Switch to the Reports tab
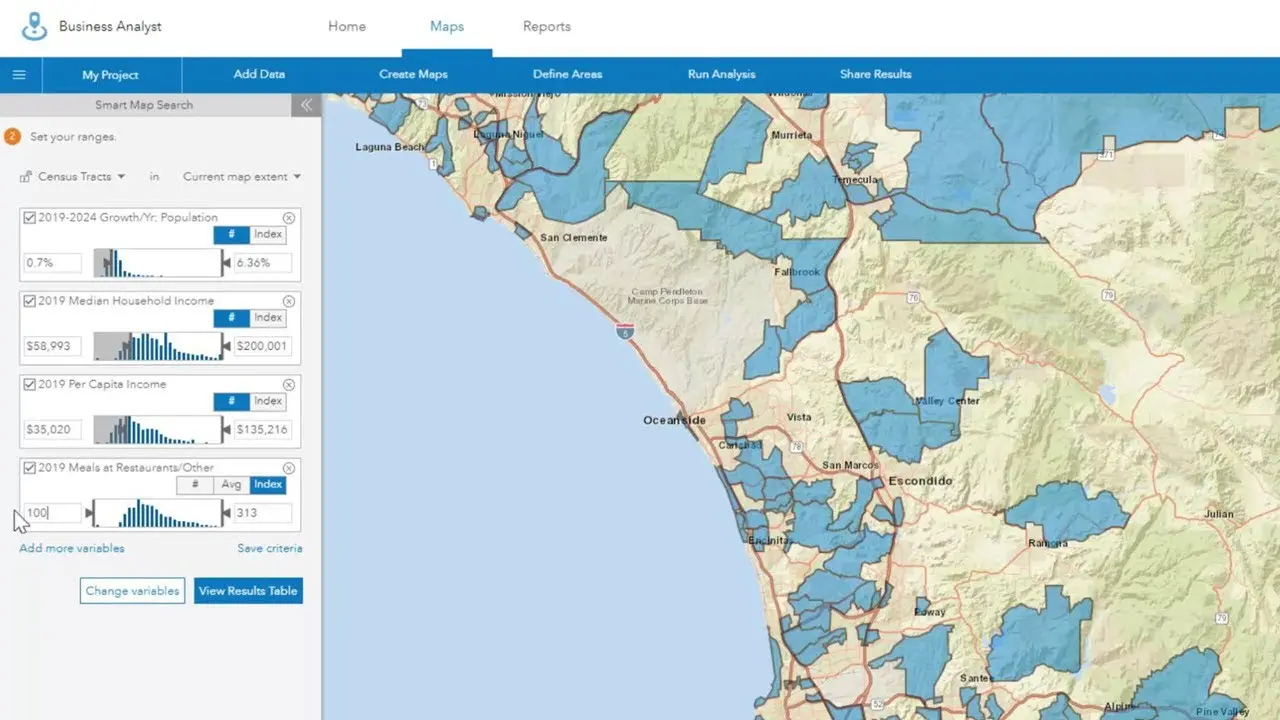The width and height of the screenshot is (1280, 720). pos(547,27)
